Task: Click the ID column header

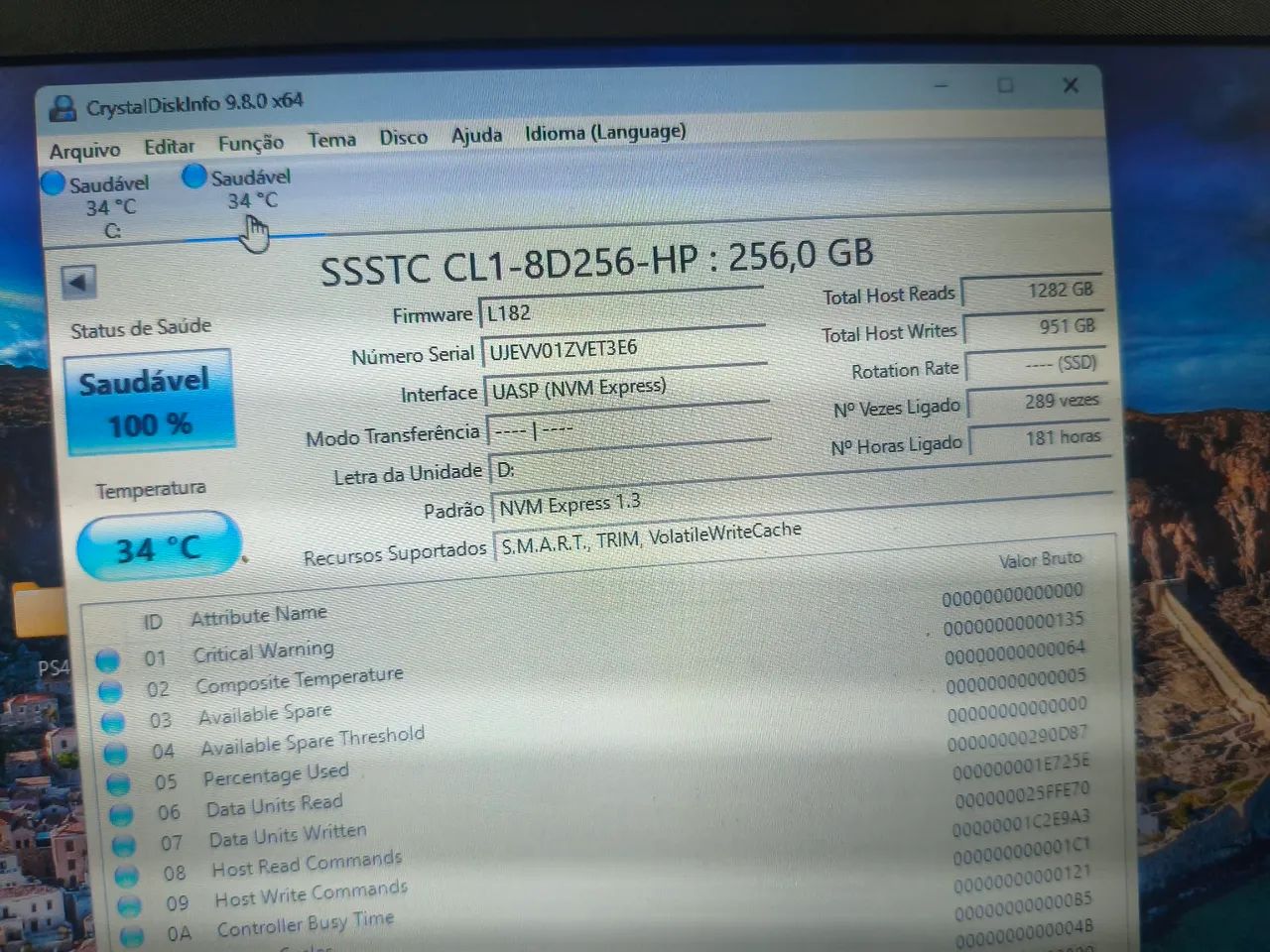Action: [x=152, y=622]
